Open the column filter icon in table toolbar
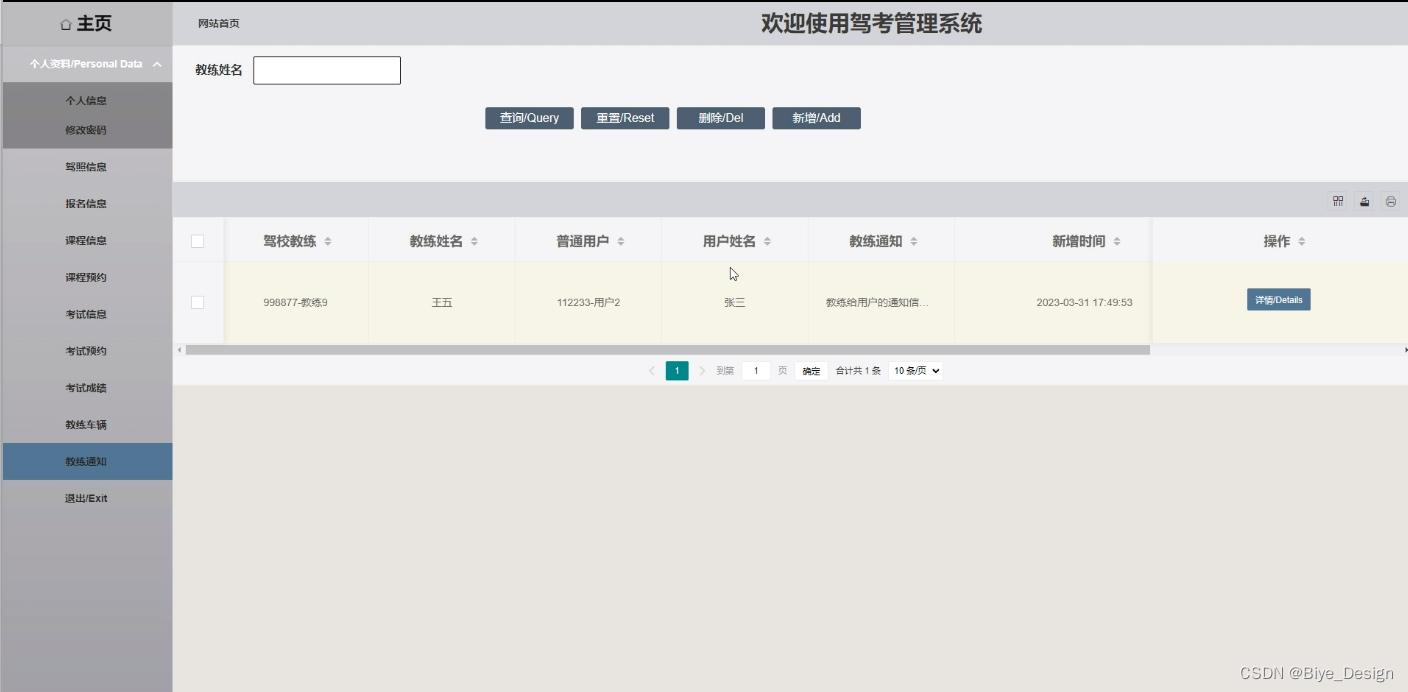The width and height of the screenshot is (1408, 692). click(x=1338, y=201)
